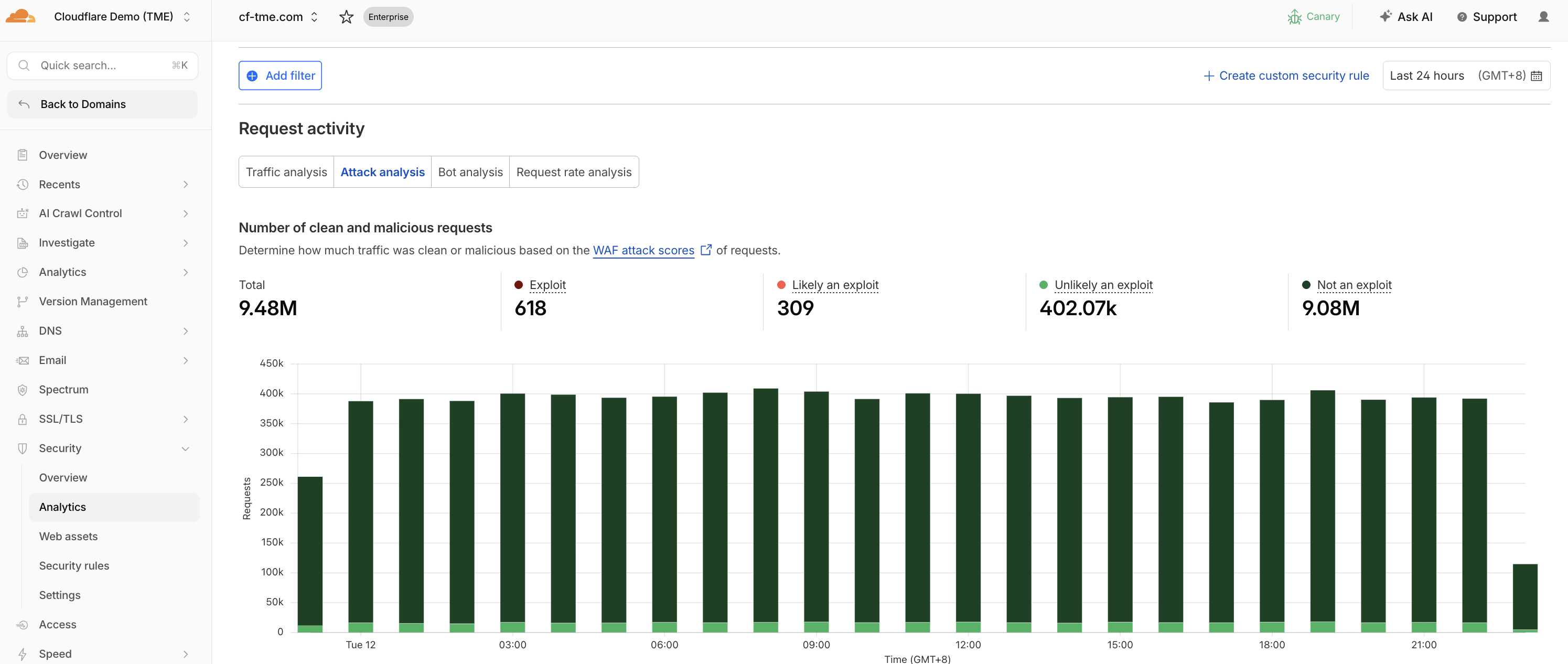Viewport: 1568px width, 664px height.
Task: Click the Cloudflare logo icon
Action: click(x=20, y=16)
